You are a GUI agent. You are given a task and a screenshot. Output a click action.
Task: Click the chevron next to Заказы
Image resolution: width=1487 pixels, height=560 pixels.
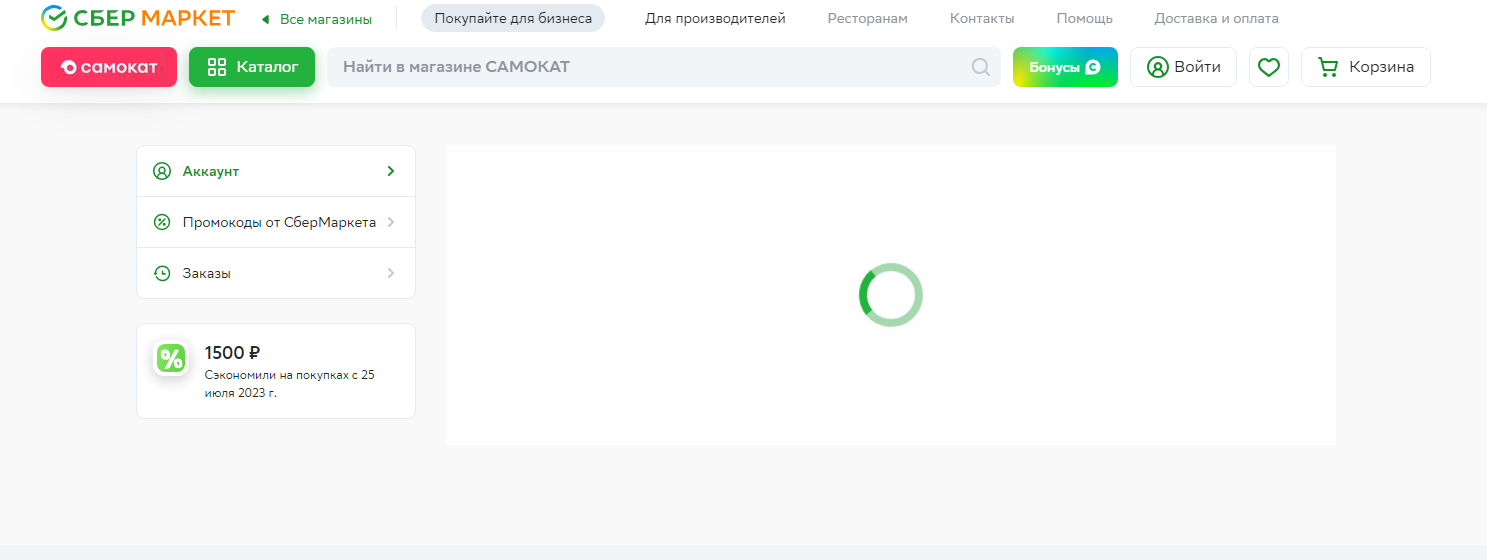pos(391,273)
